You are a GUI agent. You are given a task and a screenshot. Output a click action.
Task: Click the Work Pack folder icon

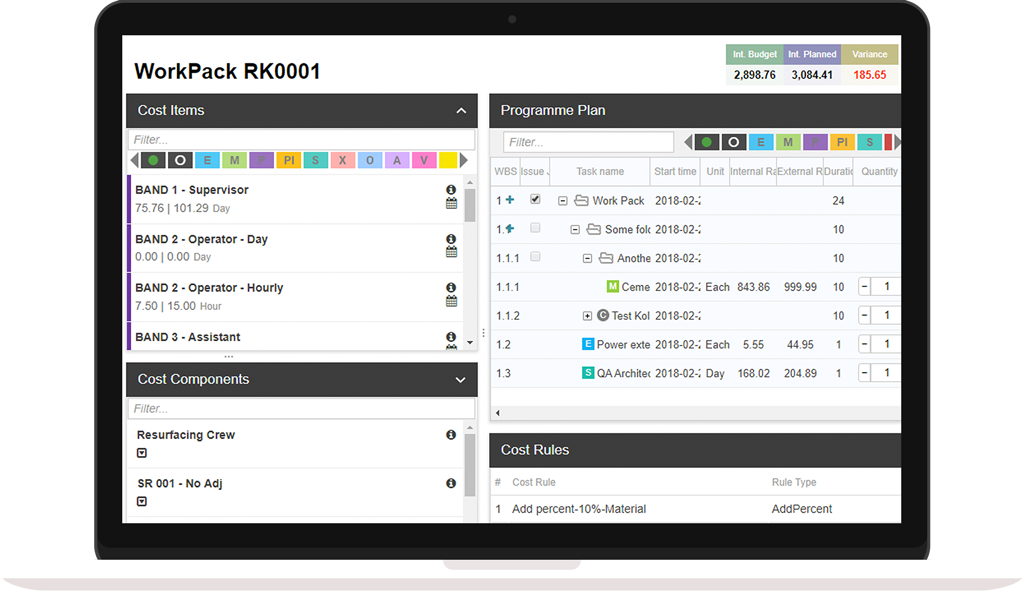click(x=581, y=200)
